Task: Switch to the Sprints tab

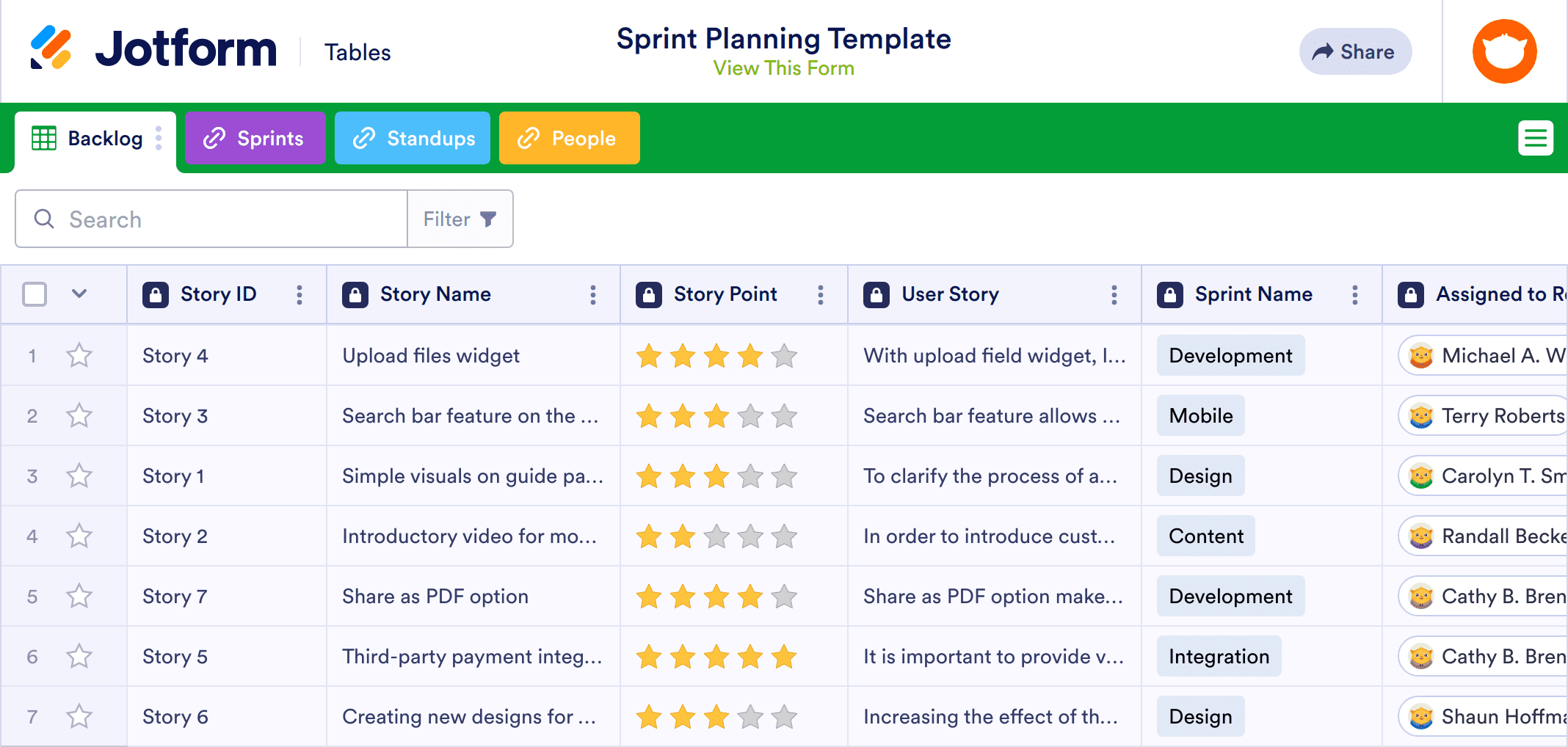Action: (255, 138)
